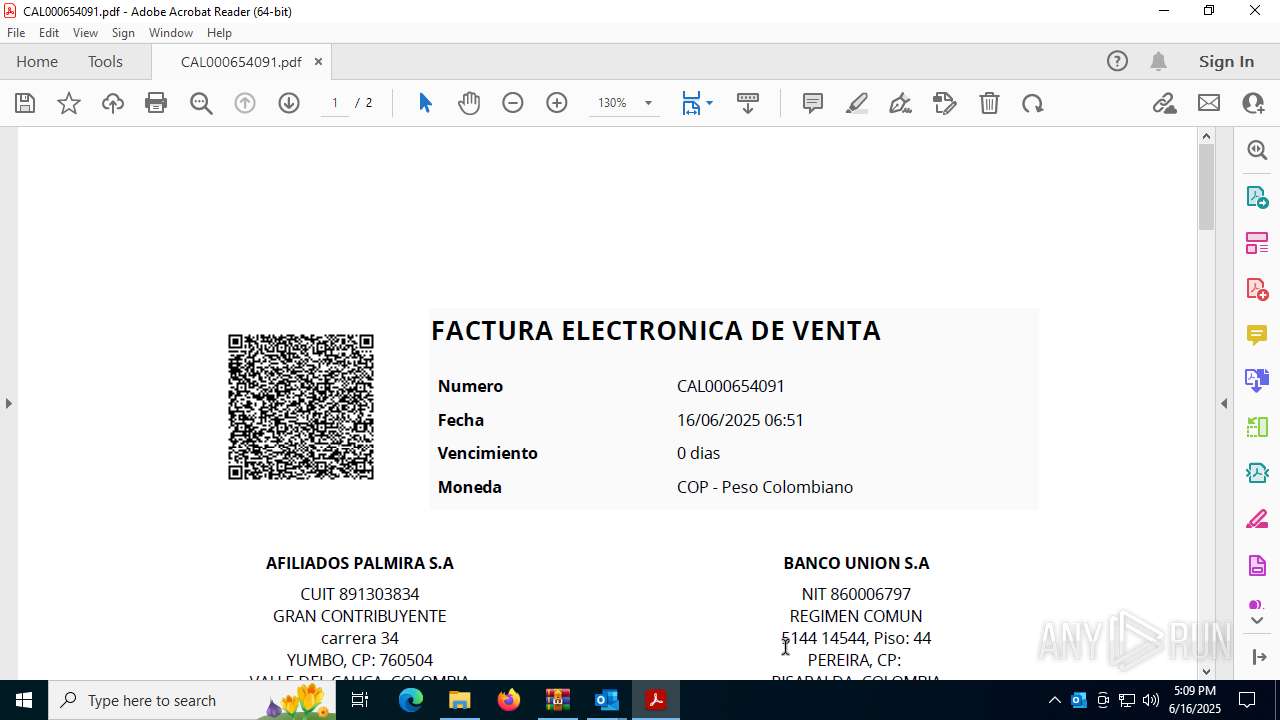Click the expand tools pane arrow icon
Screen dimensions: 1280x720
pyautogui.click(x=1258, y=657)
